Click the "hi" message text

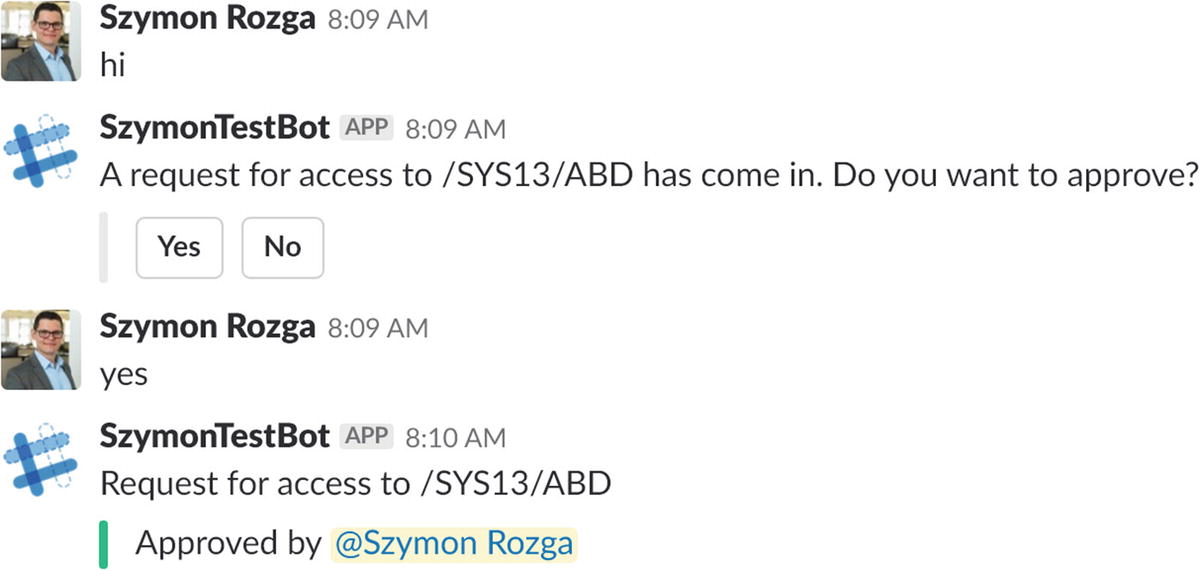tap(112, 66)
